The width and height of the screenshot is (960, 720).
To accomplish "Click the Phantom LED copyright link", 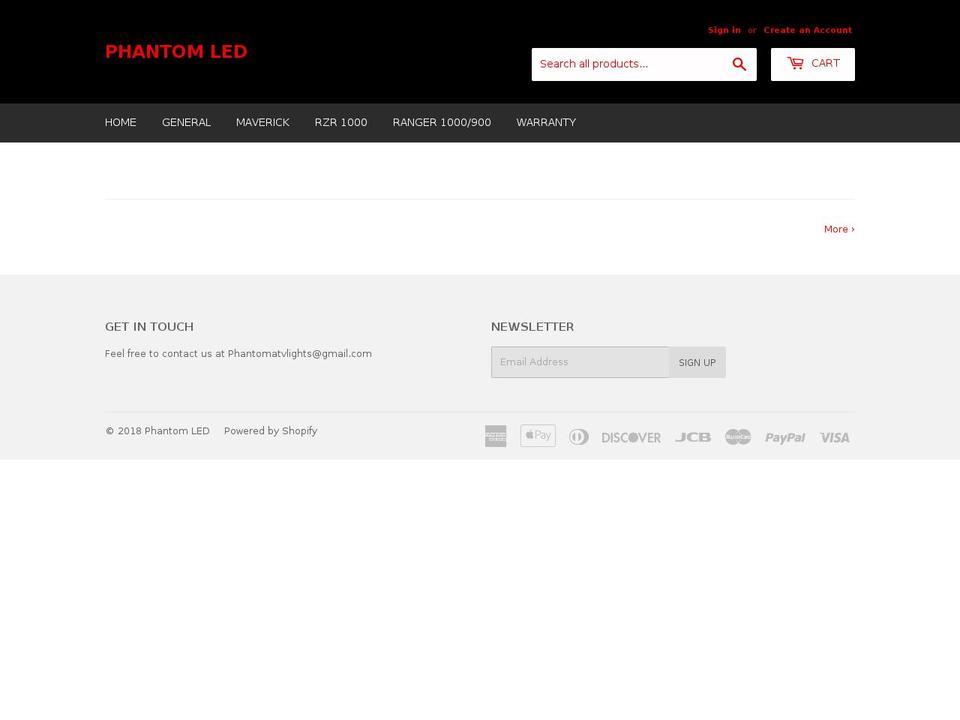I will pos(177,431).
